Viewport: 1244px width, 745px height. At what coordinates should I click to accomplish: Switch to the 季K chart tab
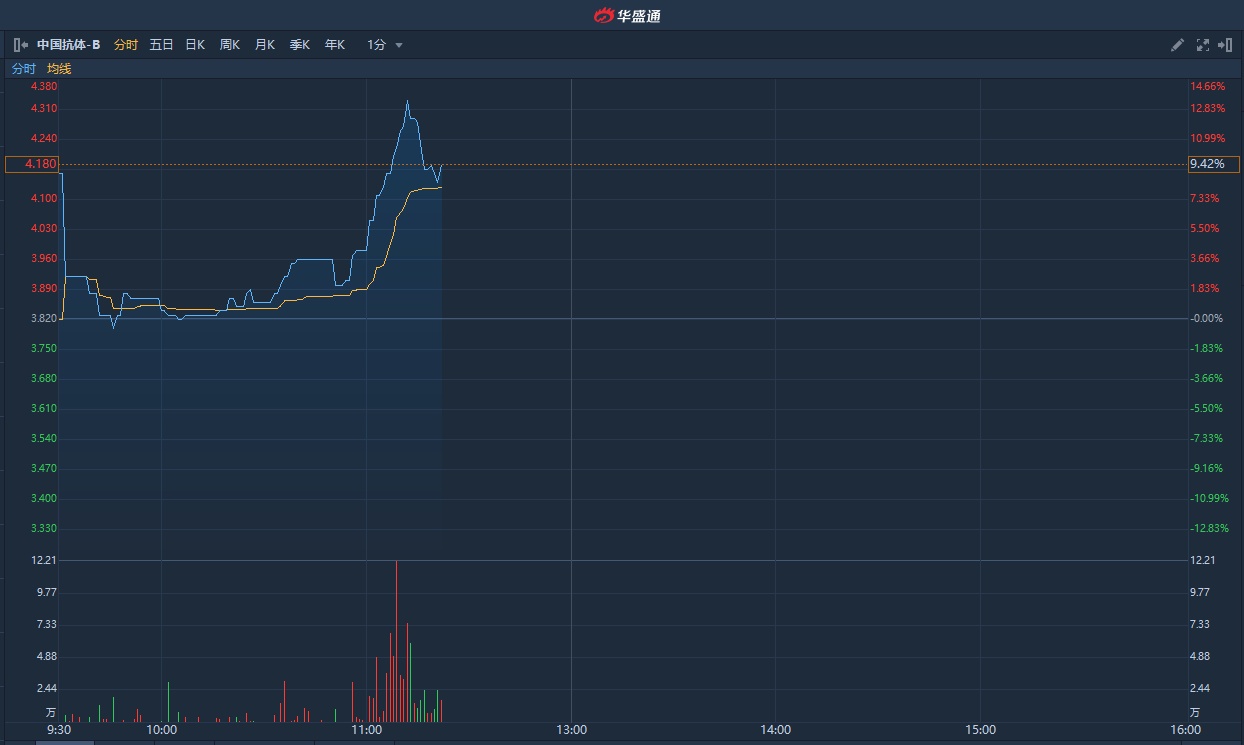tap(299, 45)
